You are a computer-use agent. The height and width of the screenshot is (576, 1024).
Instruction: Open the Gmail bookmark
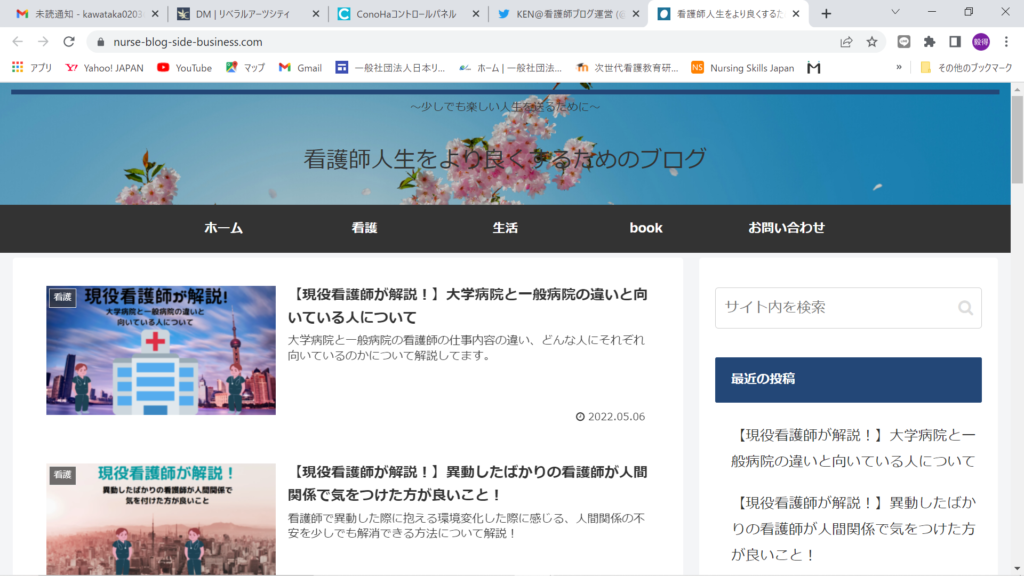point(300,67)
